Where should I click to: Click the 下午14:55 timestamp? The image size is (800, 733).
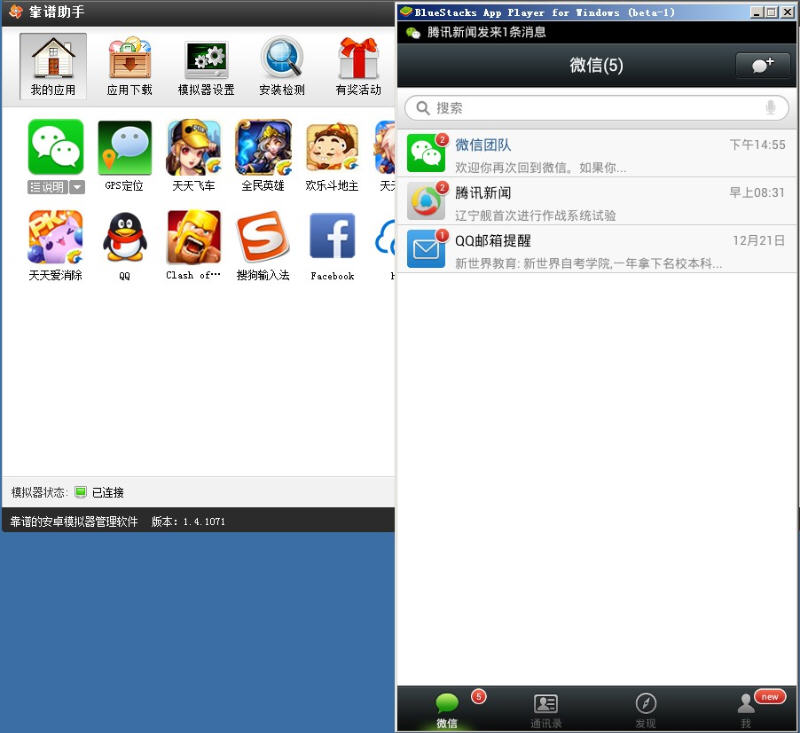(757, 145)
